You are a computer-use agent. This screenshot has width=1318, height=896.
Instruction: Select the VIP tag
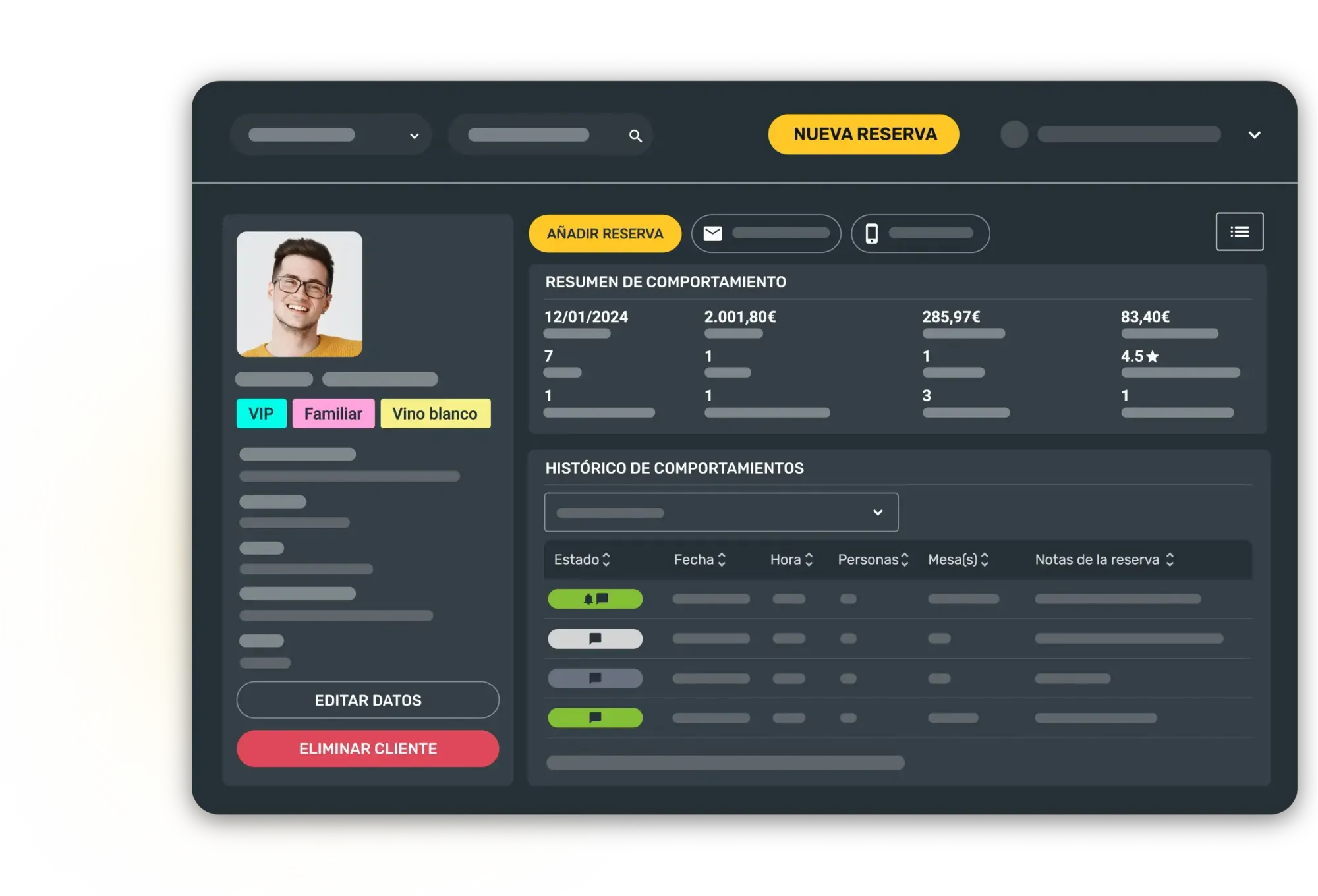[x=261, y=414]
